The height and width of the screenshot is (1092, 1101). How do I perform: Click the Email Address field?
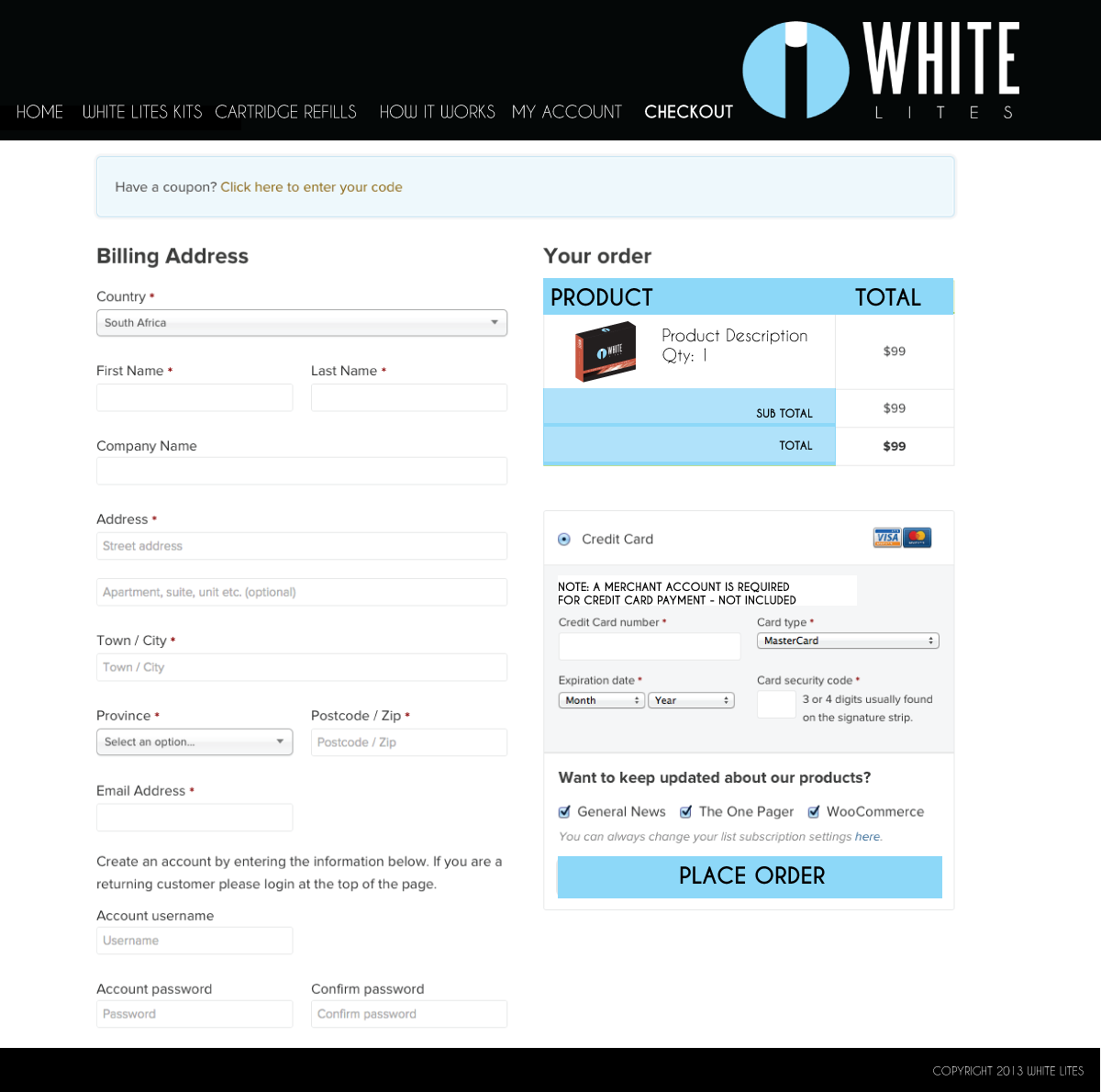pos(195,818)
